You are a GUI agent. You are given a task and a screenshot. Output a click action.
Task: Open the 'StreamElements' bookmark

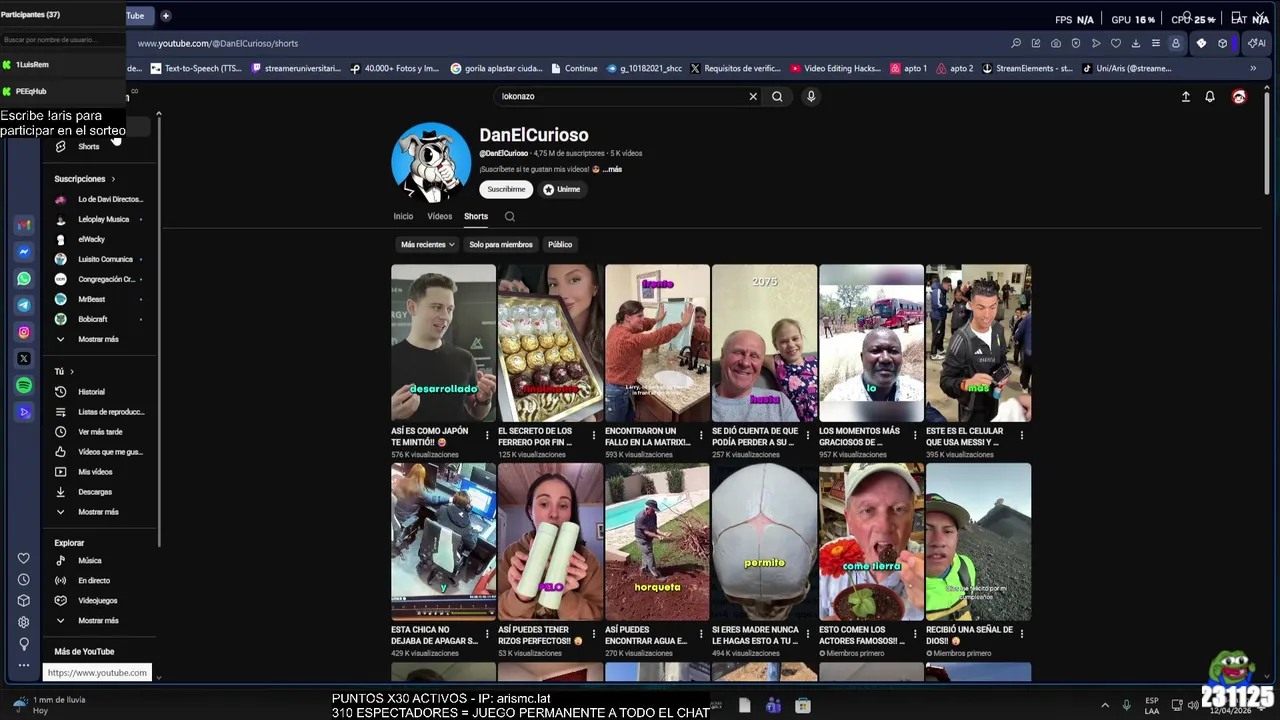click(1027, 69)
